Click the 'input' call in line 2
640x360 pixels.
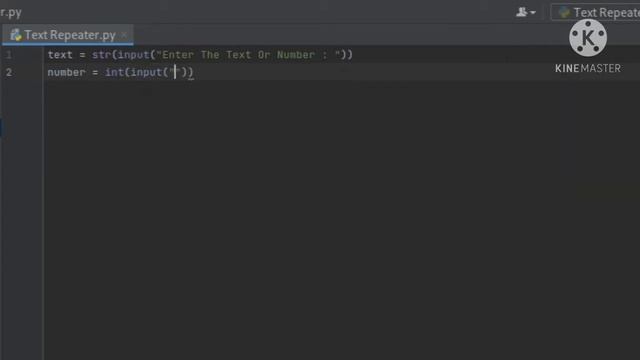pos(147,72)
